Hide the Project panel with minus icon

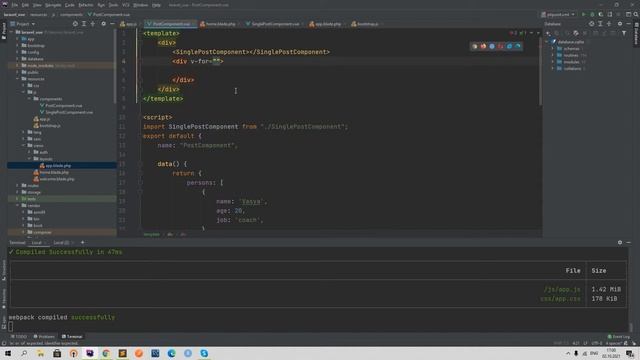click(112, 24)
